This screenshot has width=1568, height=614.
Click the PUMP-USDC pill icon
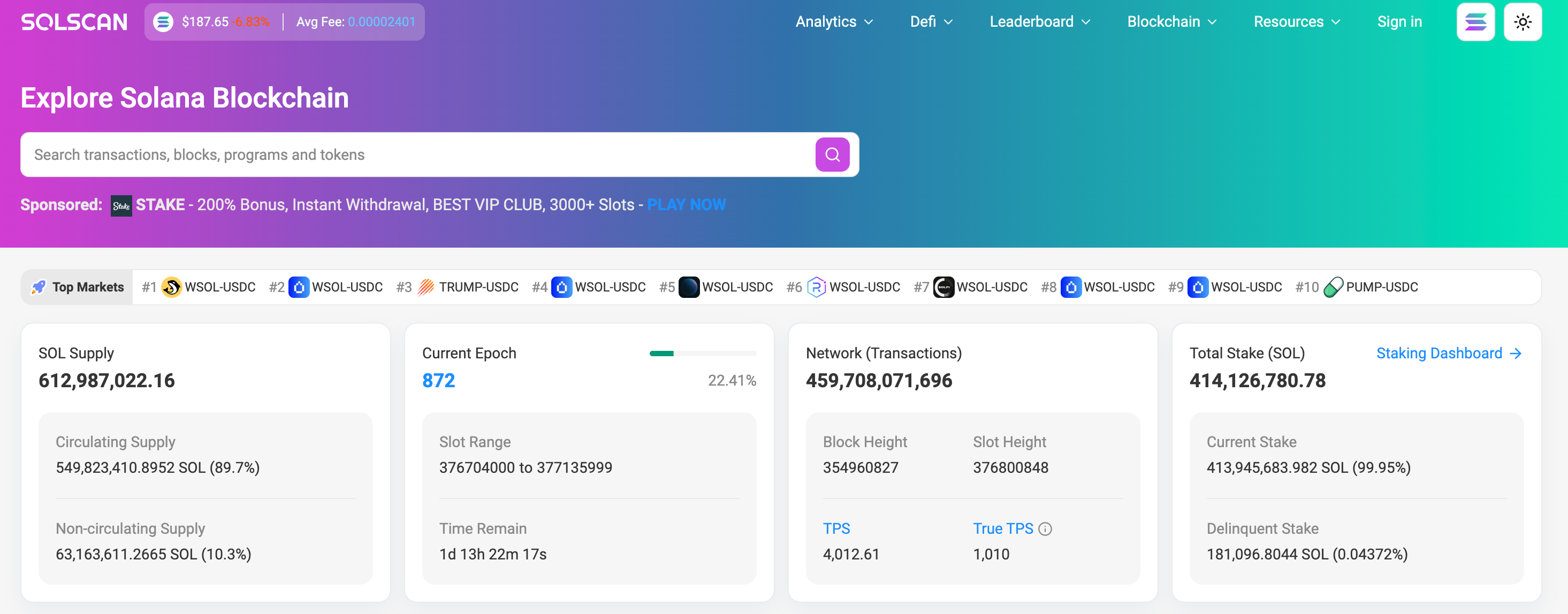pos(1333,287)
